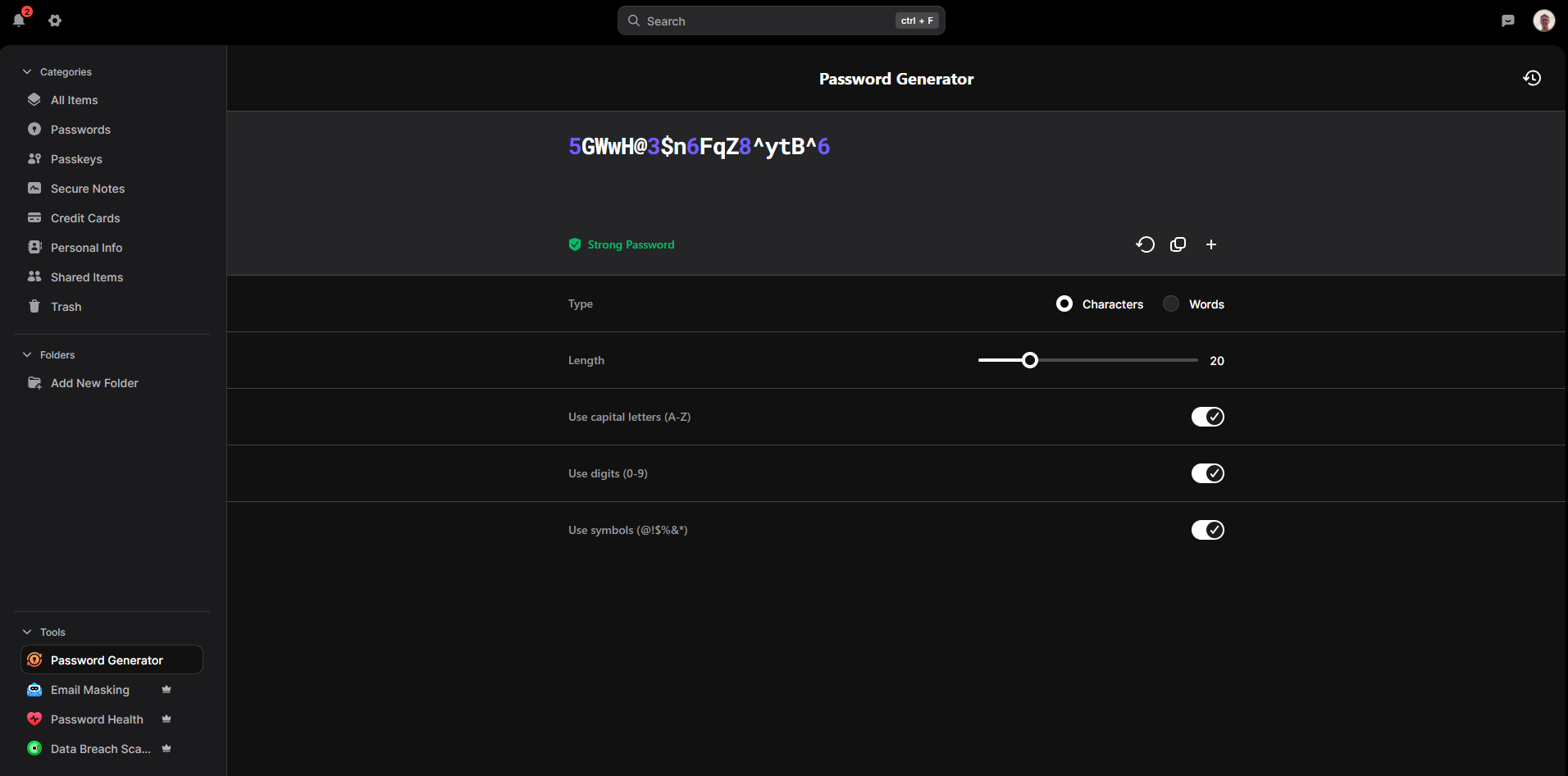
Task: Turn off the Use digits switch
Action: point(1207,473)
